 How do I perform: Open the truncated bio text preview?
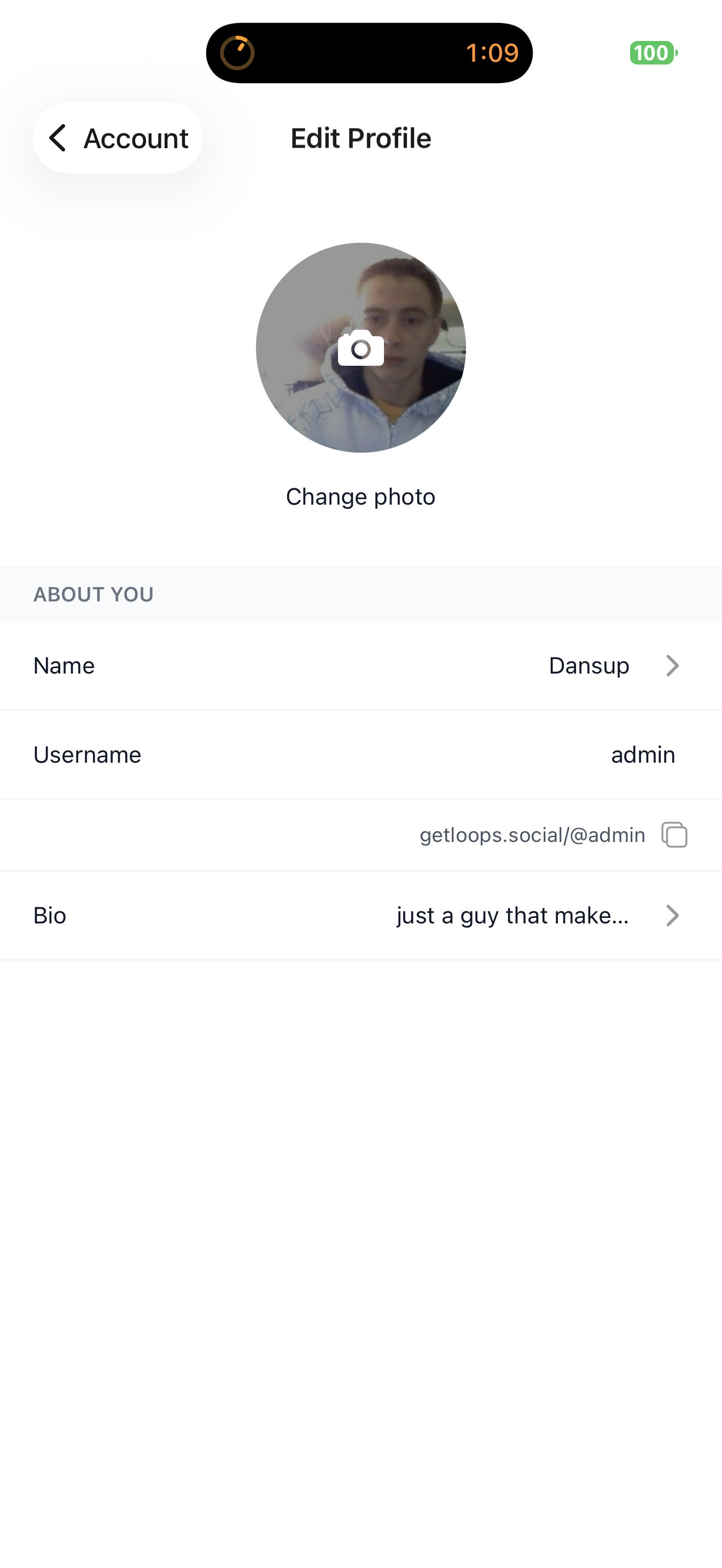pos(513,915)
